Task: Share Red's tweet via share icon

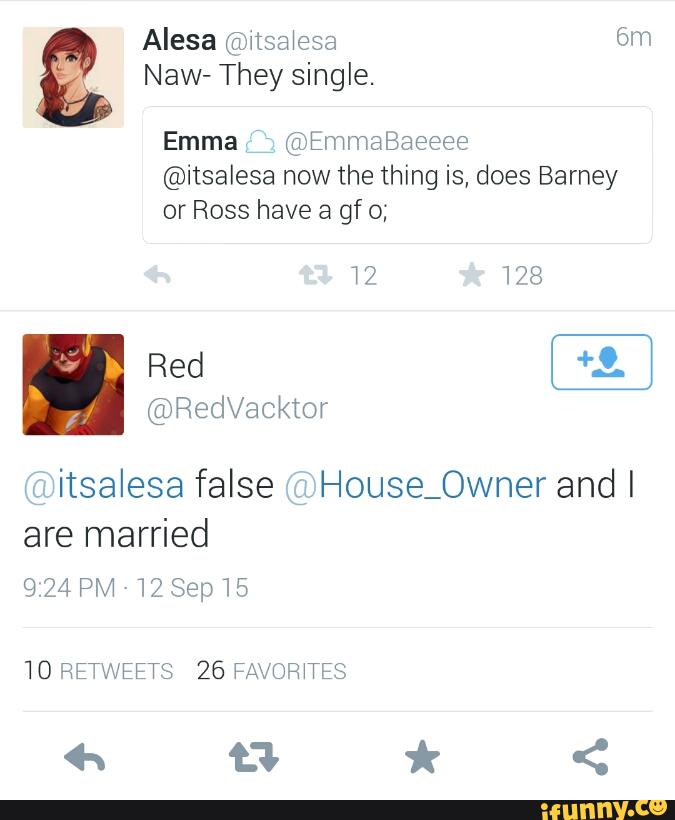Action: [590, 758]
